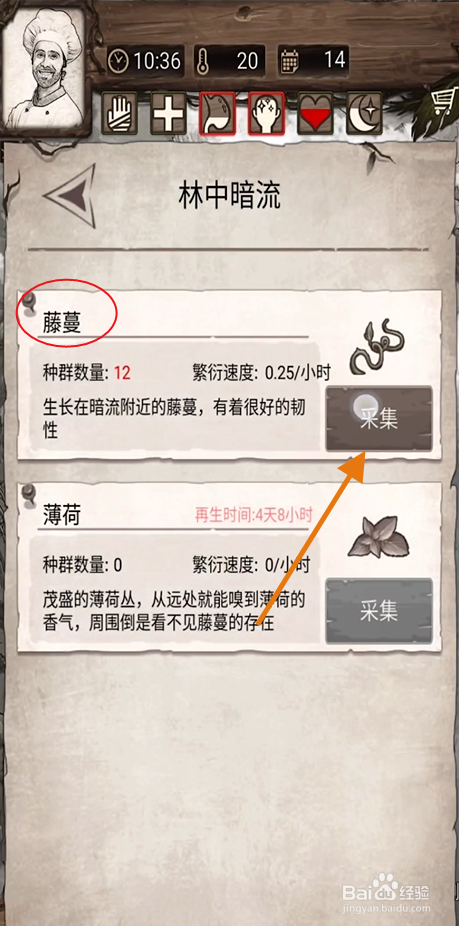The image size is (459, 926).
Task: Tap the 林中暗流 location heading
Action: point(229,197)
